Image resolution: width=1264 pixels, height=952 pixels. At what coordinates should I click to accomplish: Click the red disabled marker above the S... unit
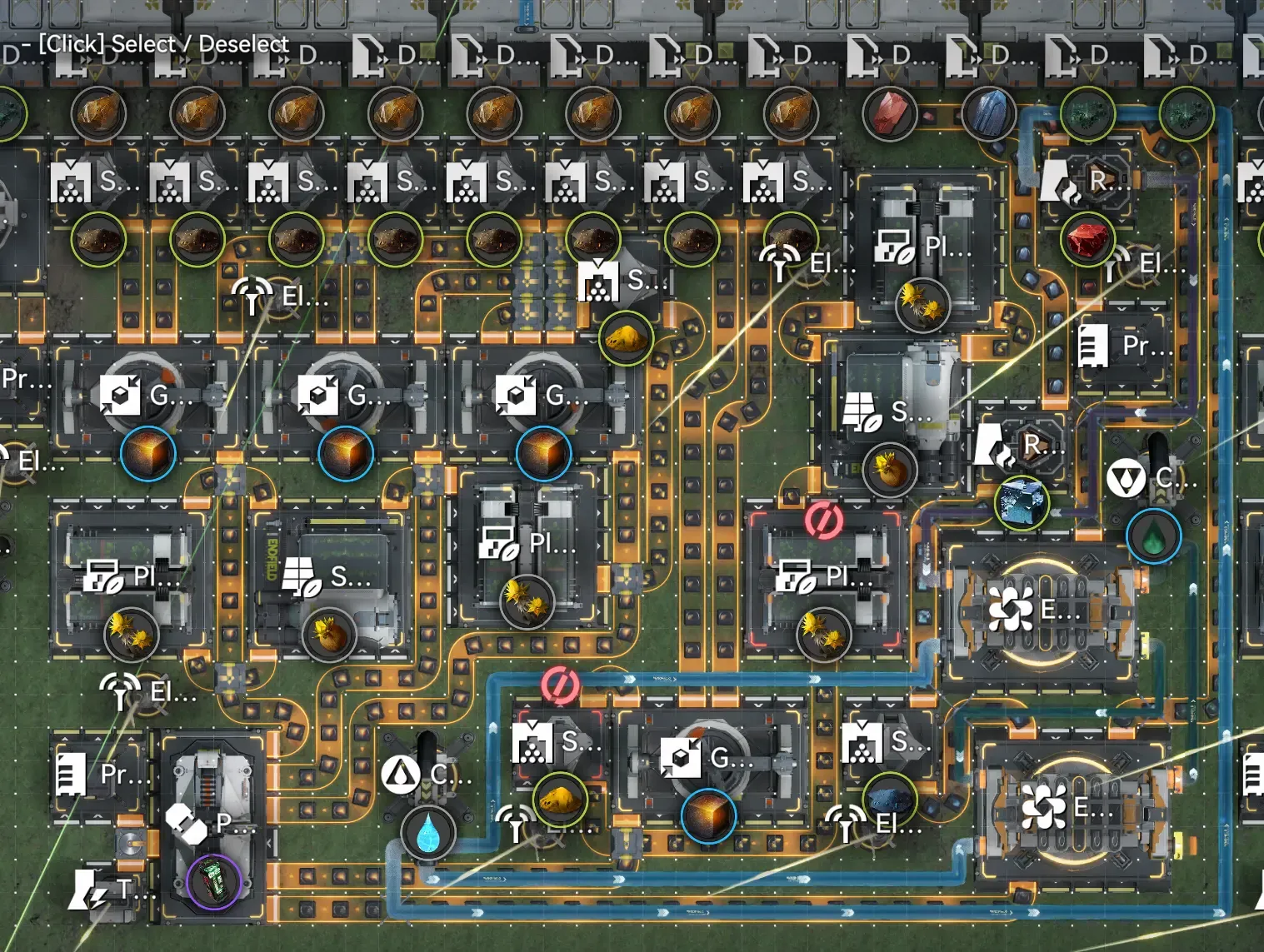[x=560, y=685]
